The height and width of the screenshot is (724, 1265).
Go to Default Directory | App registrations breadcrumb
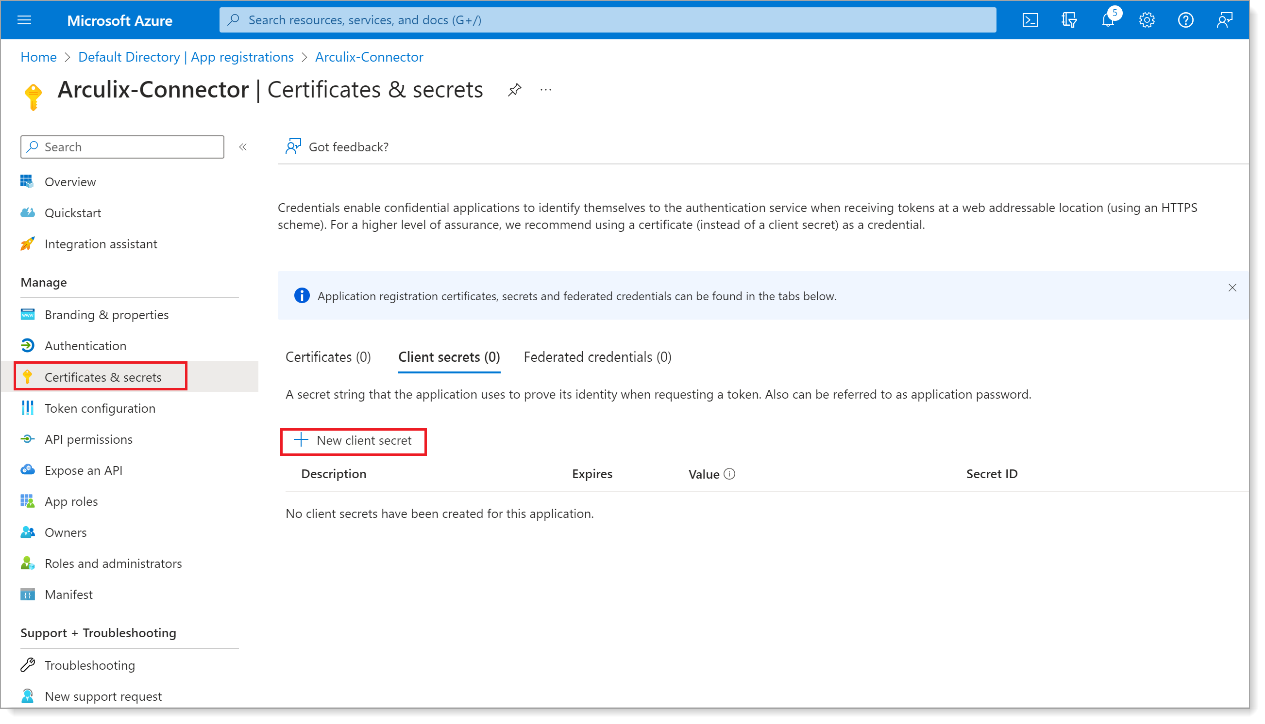tap(186, 57)
